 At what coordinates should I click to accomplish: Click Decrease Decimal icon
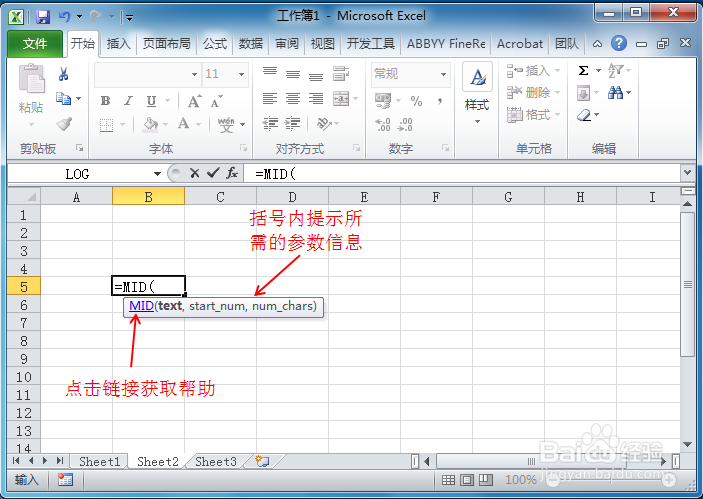pyautogui.click(x=405, y=125)
